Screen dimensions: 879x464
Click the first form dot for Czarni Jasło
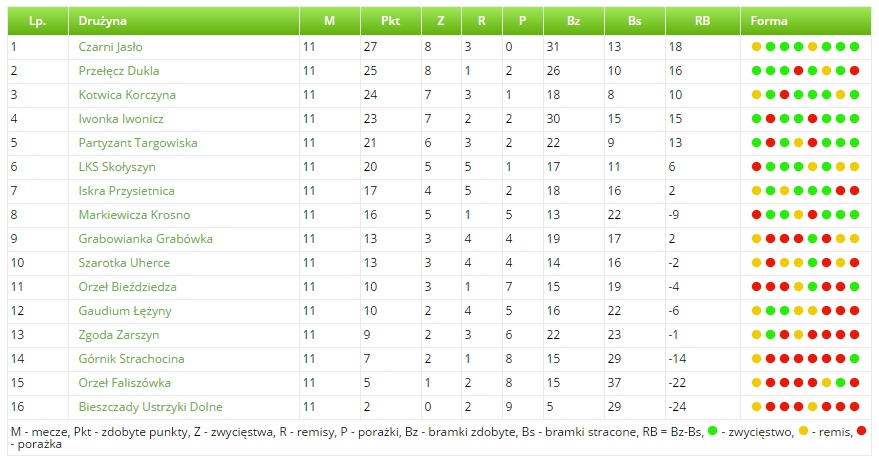(757, 47)
